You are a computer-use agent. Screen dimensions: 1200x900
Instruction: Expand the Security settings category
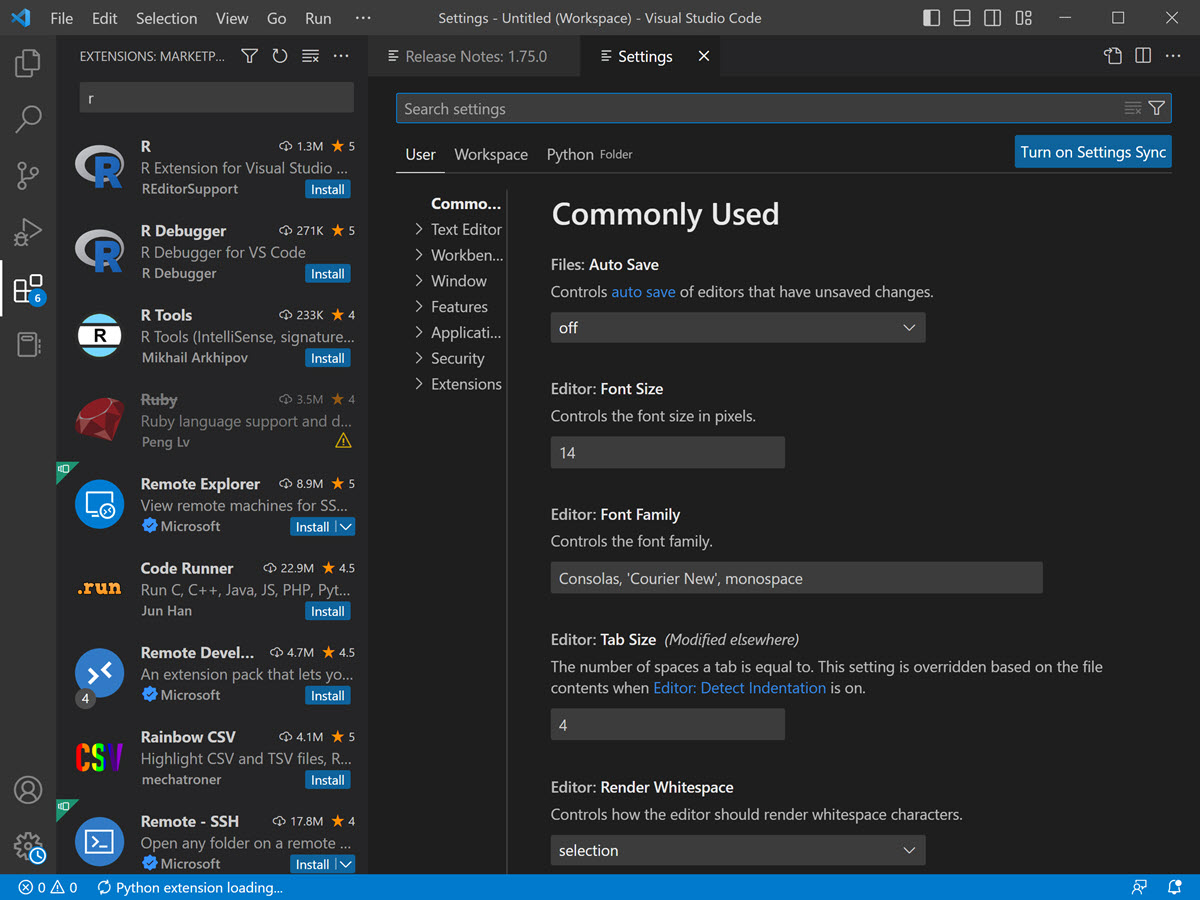(449, 358)
